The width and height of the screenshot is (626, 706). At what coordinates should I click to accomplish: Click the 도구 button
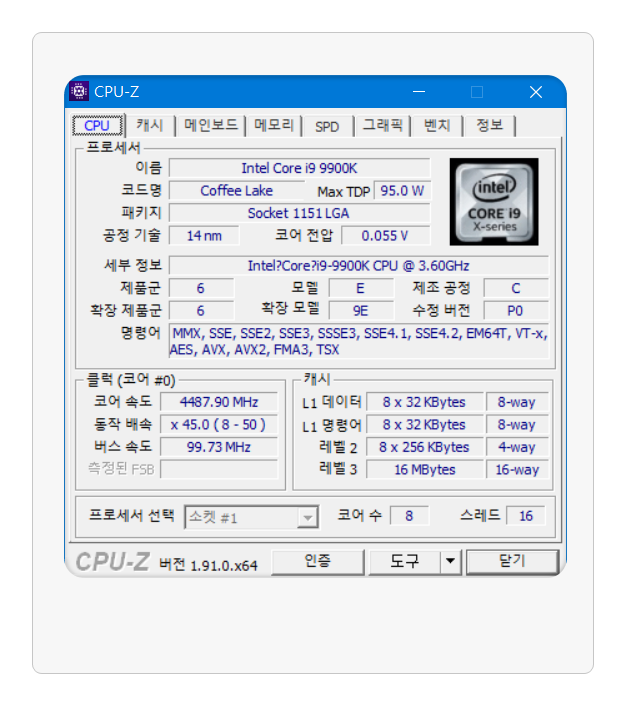(404, 561)
